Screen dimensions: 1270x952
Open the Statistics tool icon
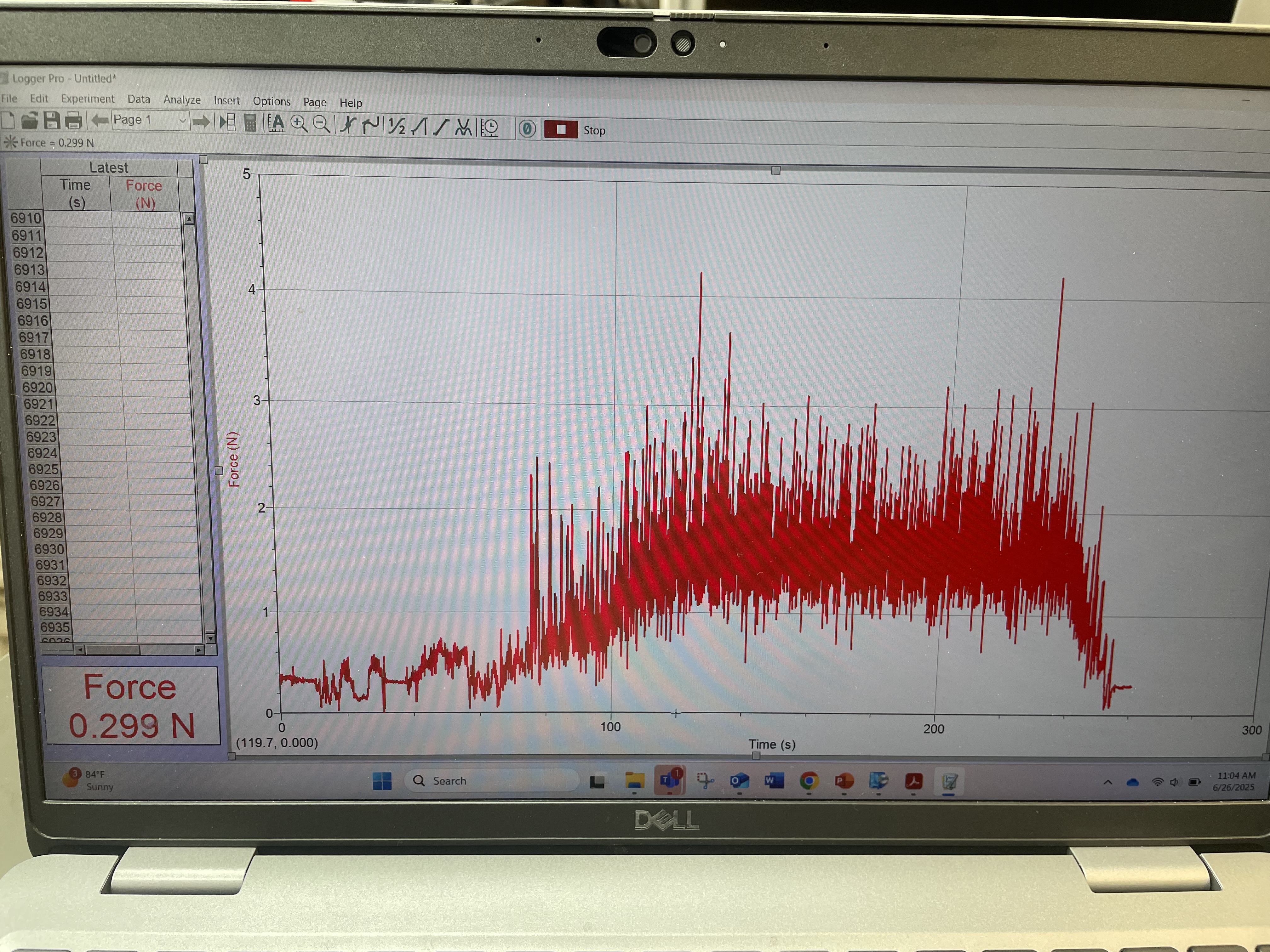pos(397,126)
